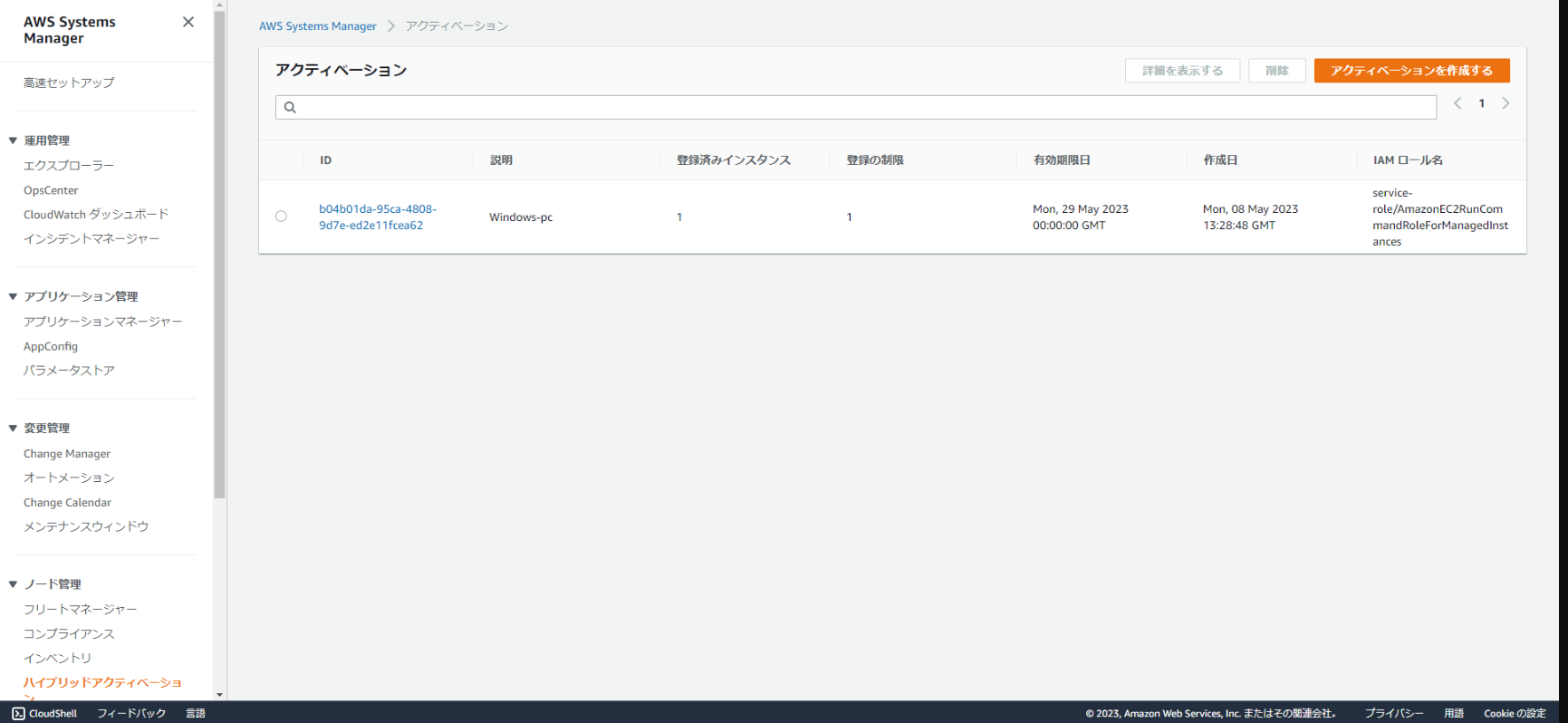
Task: Open 高速セットアップ in sidebar
Action: 69,82
